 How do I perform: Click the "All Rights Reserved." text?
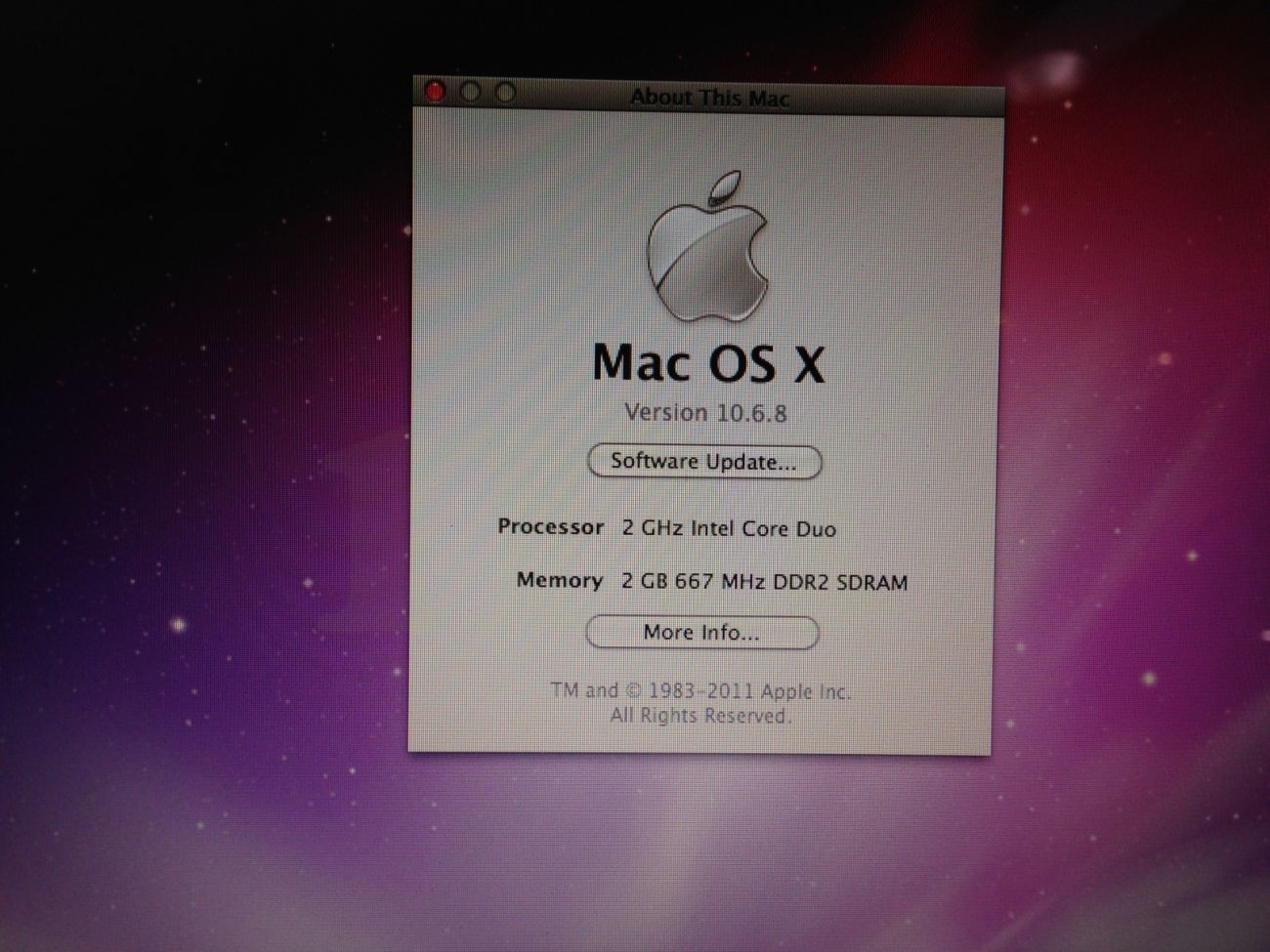coord(700,716)
